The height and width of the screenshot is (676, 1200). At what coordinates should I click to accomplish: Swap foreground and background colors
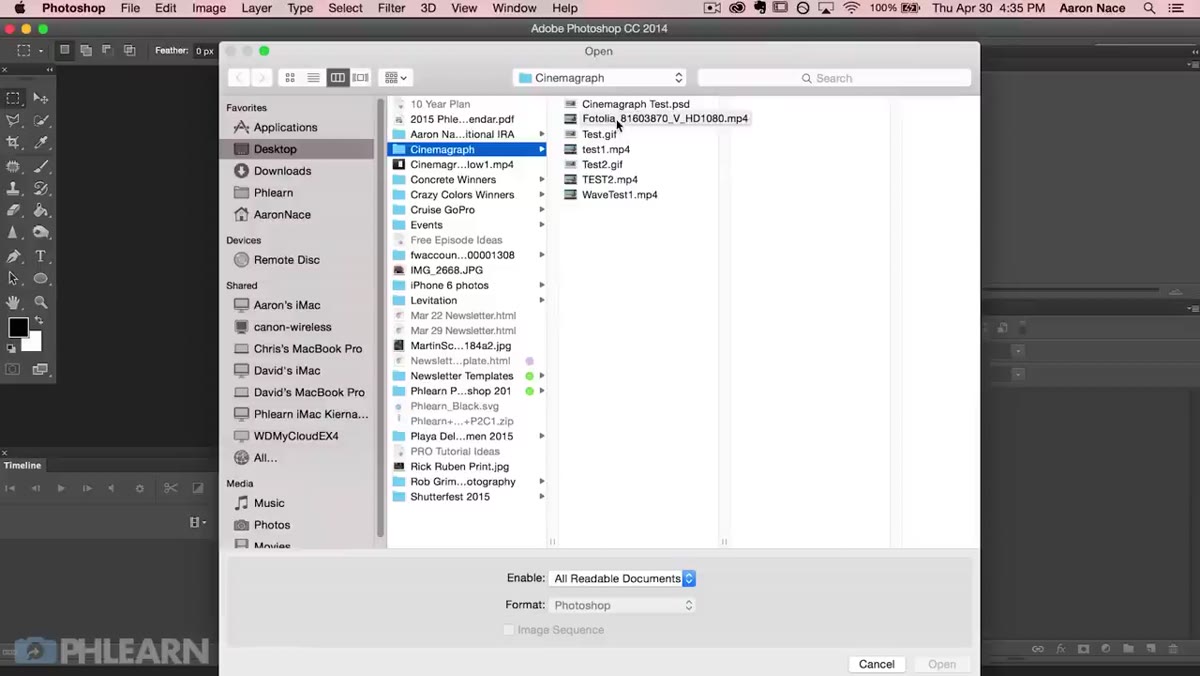(38, 320)
